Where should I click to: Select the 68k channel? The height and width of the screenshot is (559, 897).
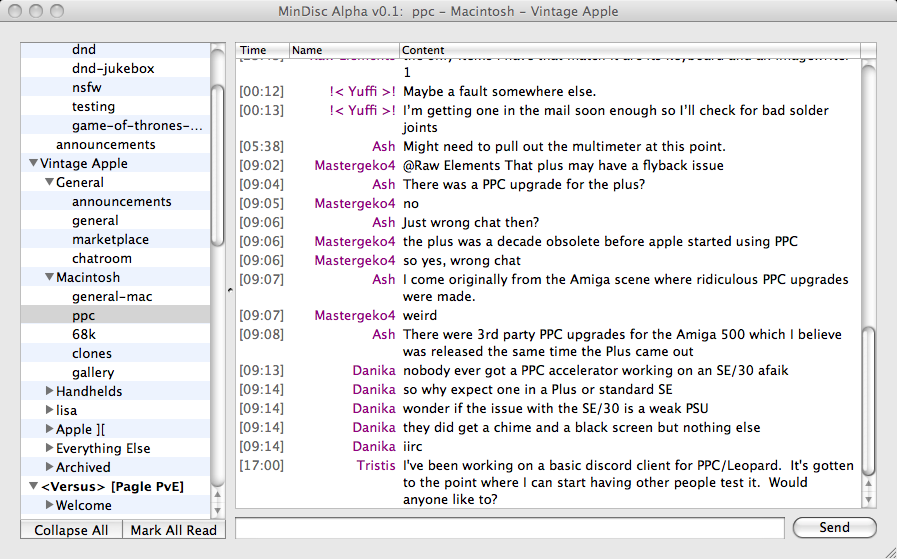point(84,335)
